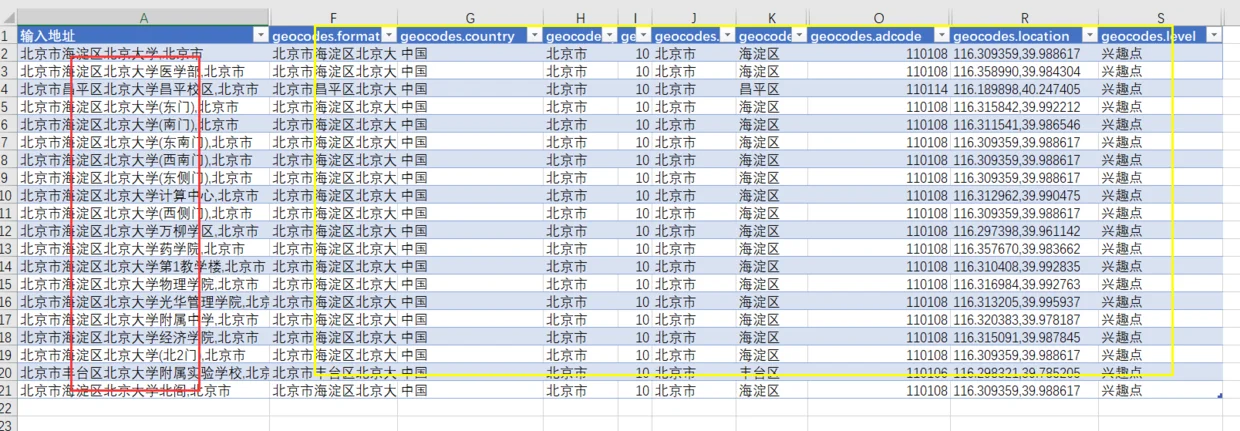The height and width of the screenshot is (431, 1240).
Task: Select column A header
Action: coord(144,18)
